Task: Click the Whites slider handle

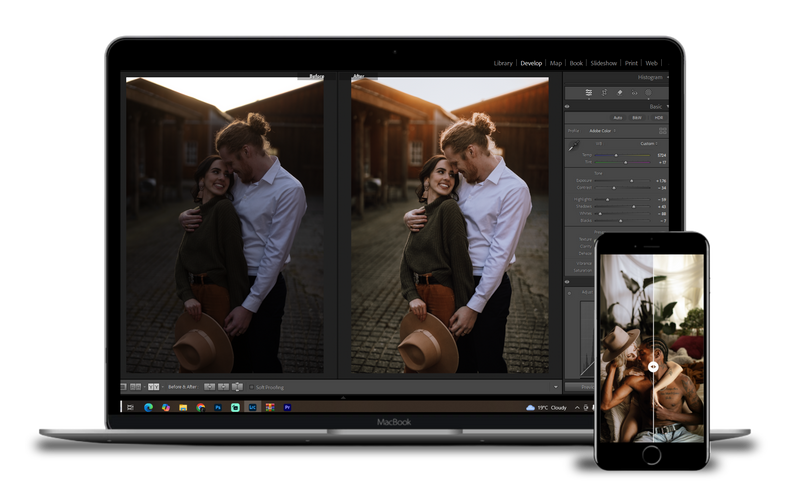Action: pos(600,214)
